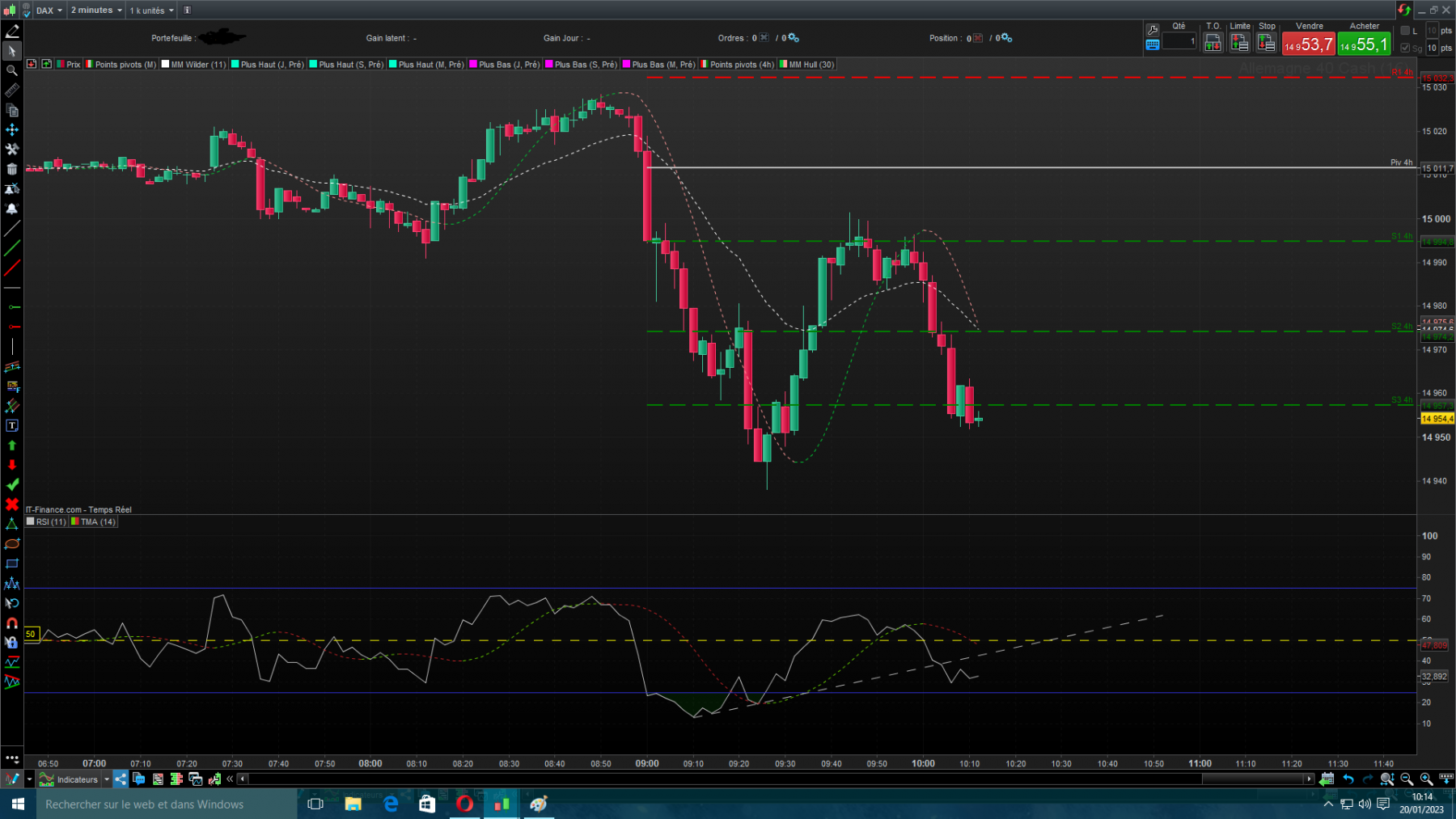Place a Limite order icon

pyautogui.click(x=1239, y=43)
